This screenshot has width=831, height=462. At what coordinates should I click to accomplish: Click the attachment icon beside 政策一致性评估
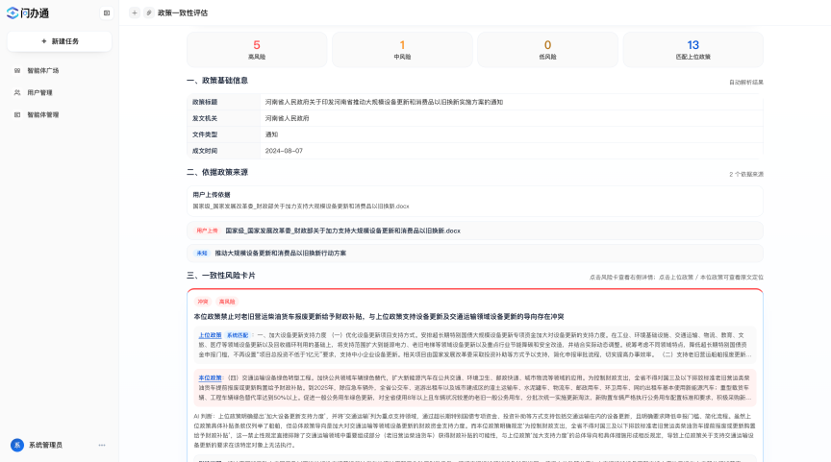(149, 13)
